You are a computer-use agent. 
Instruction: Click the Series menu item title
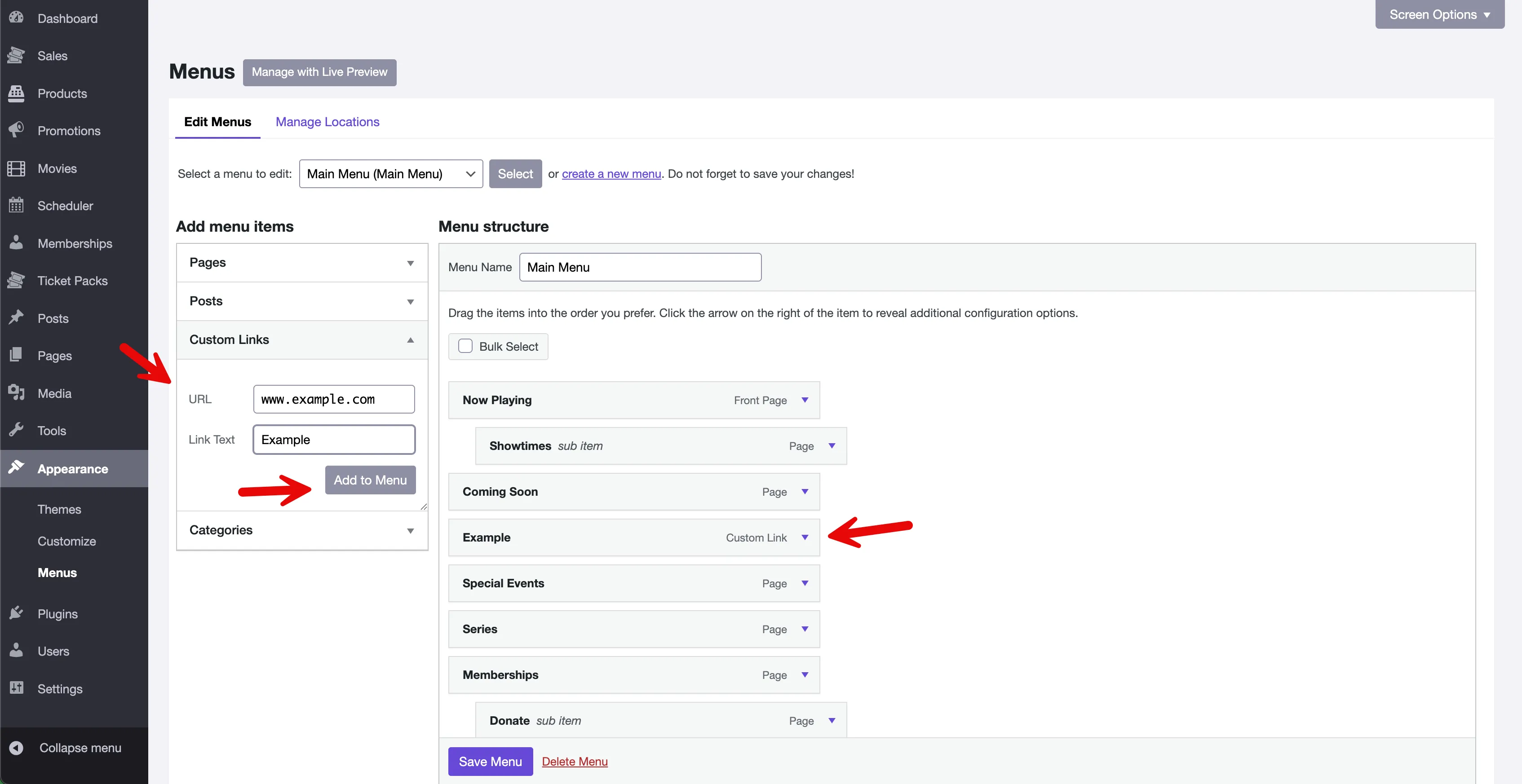(x=480, y=629)
